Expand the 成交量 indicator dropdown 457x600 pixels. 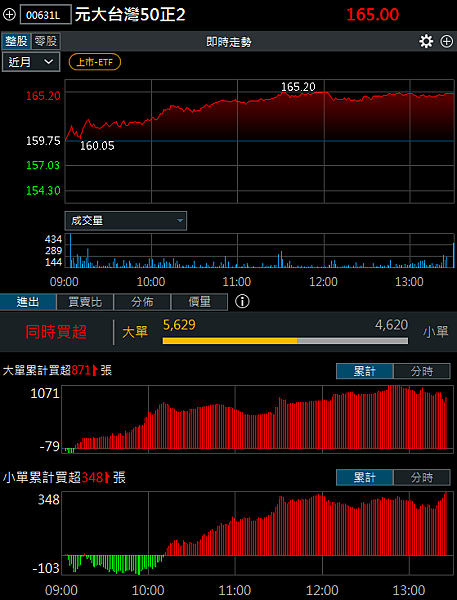click(126, 221)
